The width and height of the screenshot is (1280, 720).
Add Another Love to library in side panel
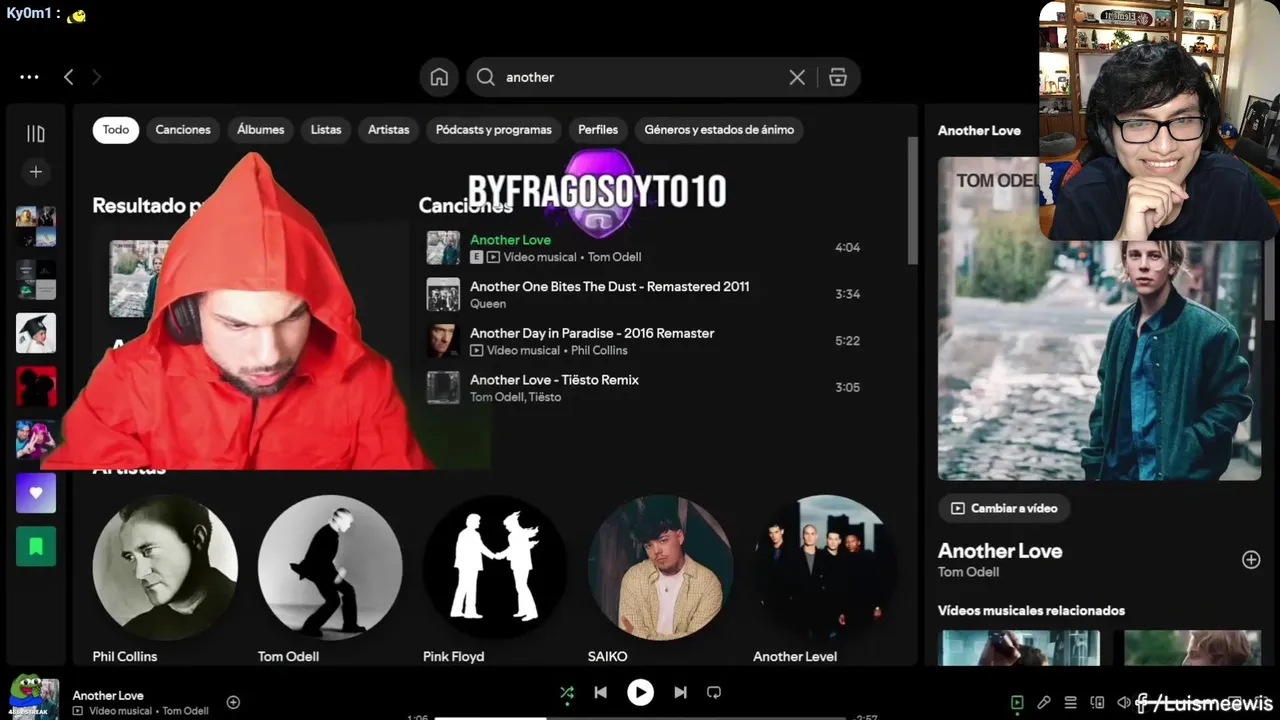(x=1251, y=560)
